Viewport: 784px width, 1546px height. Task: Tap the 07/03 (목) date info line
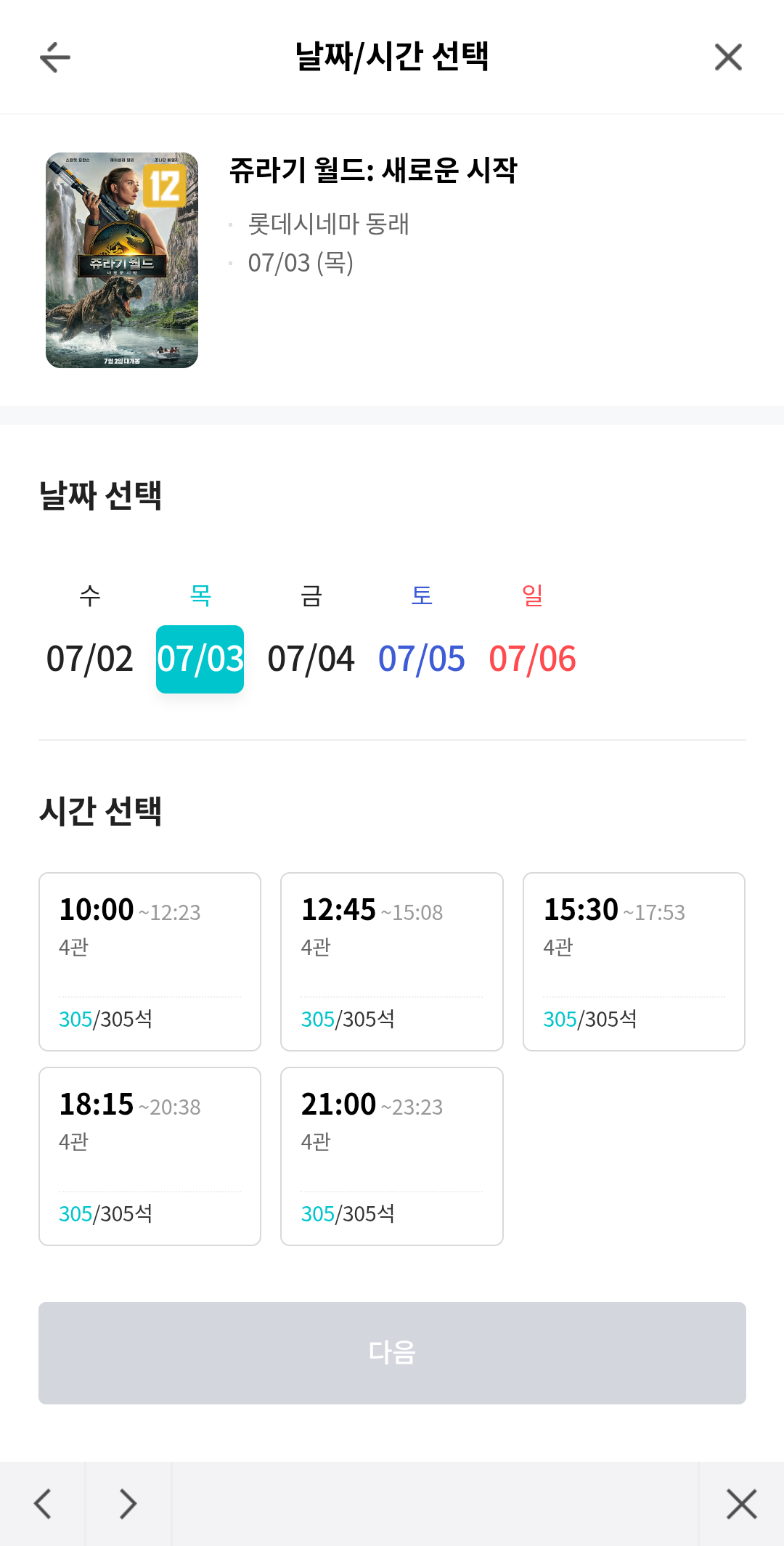tap(301, 262)
